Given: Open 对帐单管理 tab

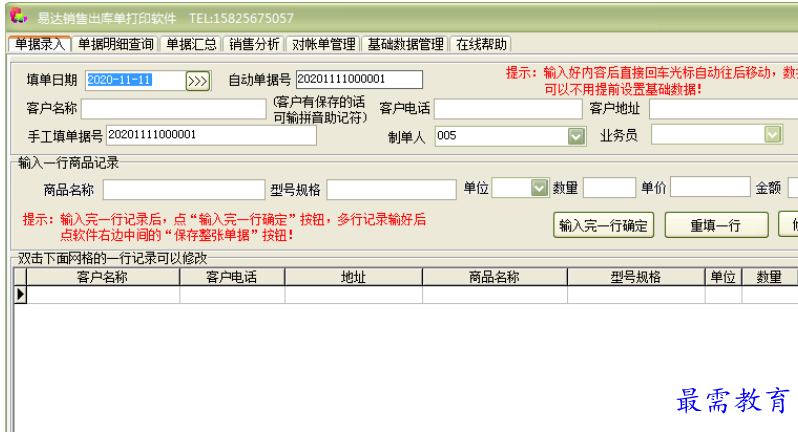Looking at the screenshot, I should click(x=323, y=44).
